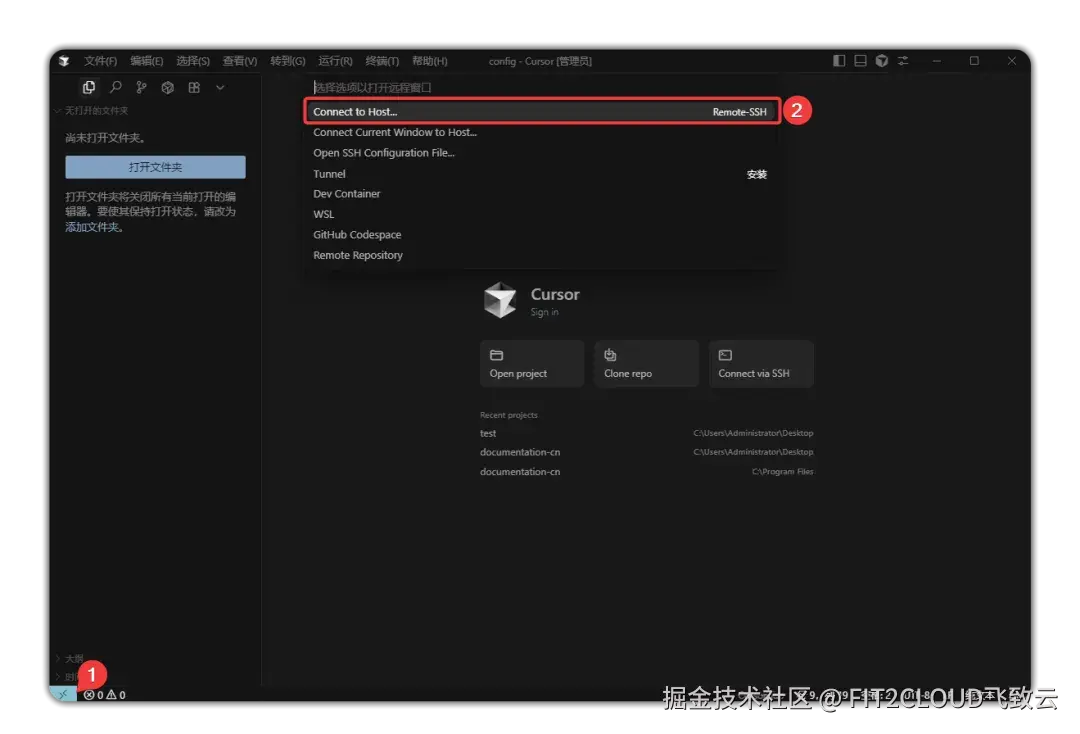This screenshot has width=1080, height=734.
Task: Select the Dev Container option
Action: pos(542,194)
